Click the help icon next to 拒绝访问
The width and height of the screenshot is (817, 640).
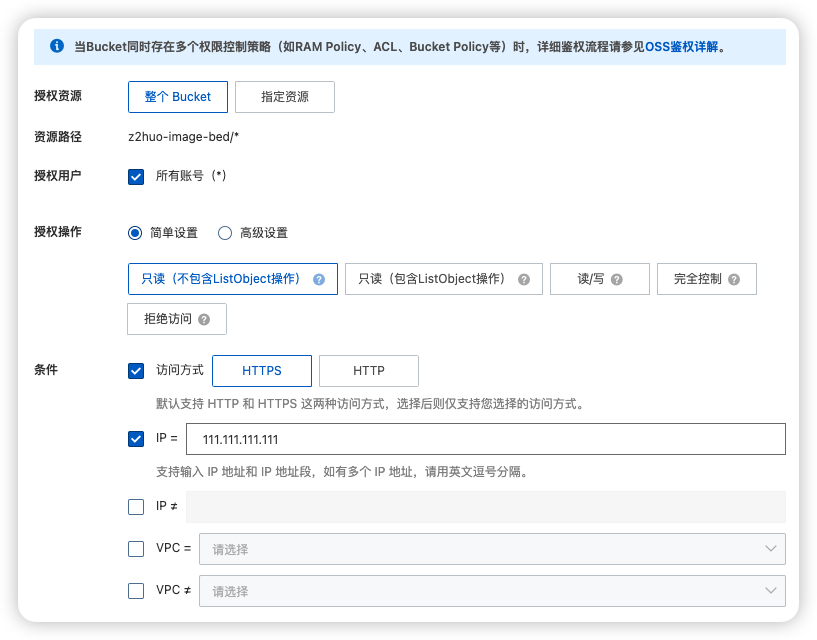coord(204,320)
